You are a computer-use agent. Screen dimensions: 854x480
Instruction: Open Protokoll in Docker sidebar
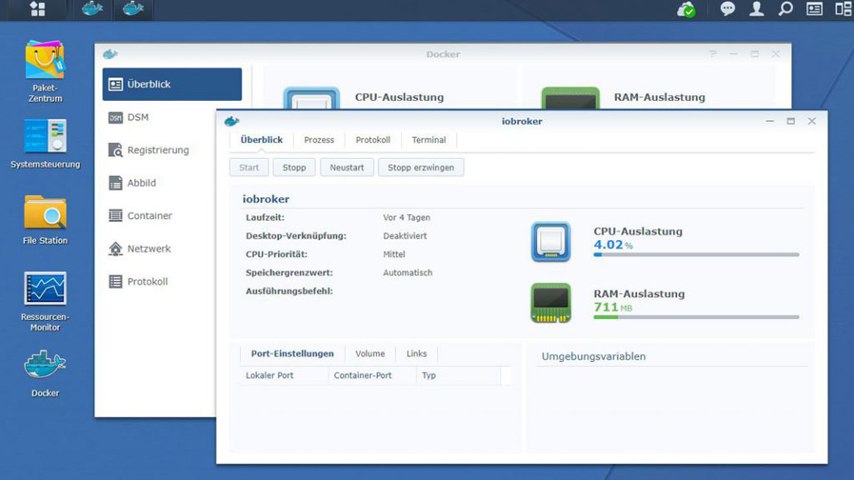[159, 282]
